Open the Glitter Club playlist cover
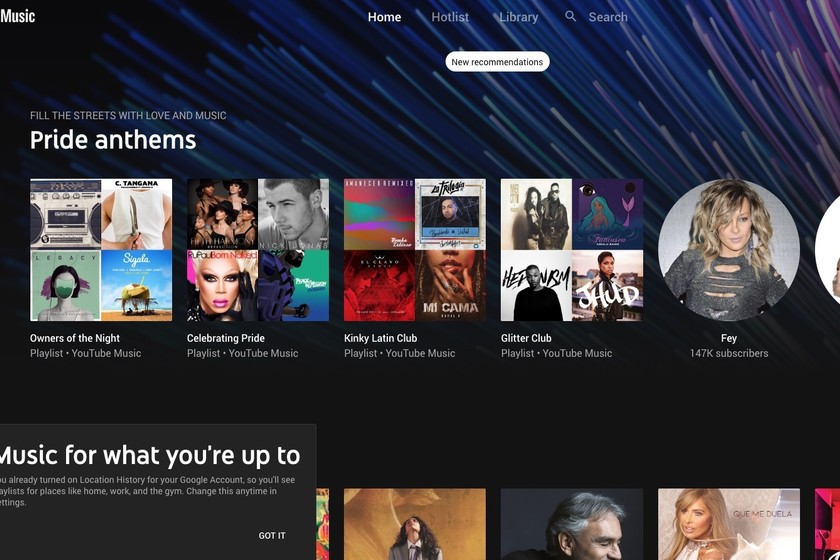 point(572,250)
